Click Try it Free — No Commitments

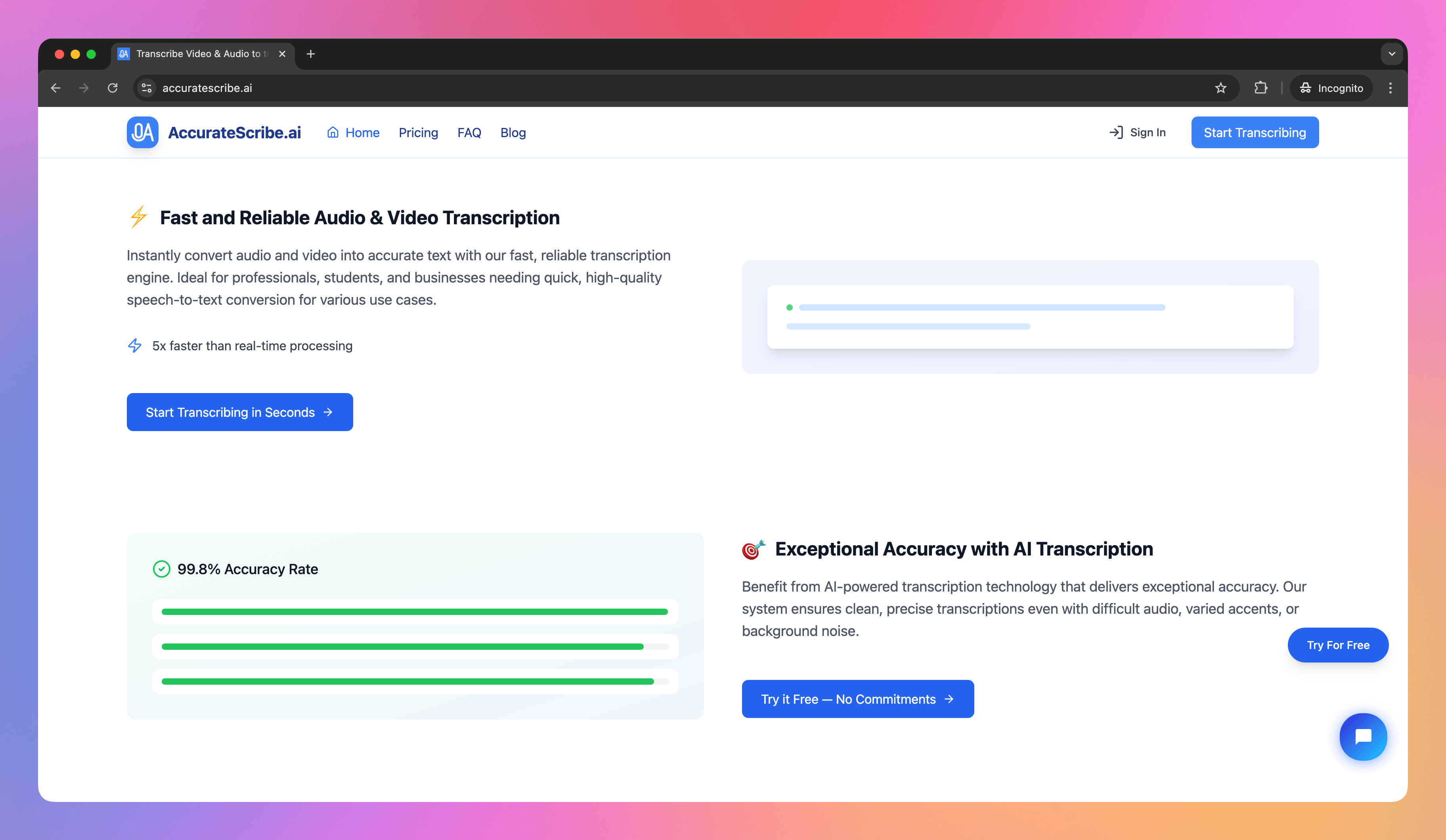(858, 699)
